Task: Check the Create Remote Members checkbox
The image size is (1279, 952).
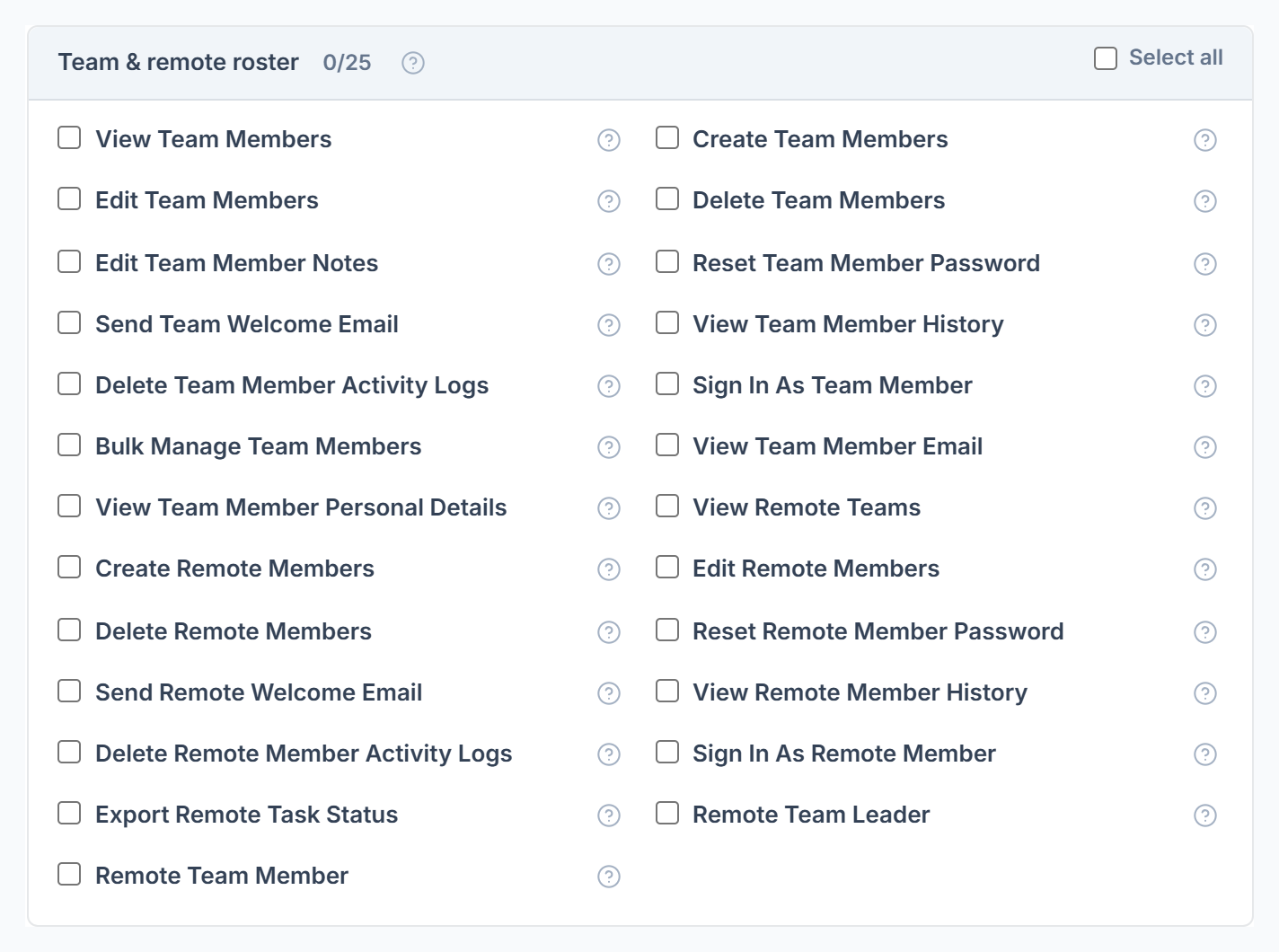Action: (69, 567)
